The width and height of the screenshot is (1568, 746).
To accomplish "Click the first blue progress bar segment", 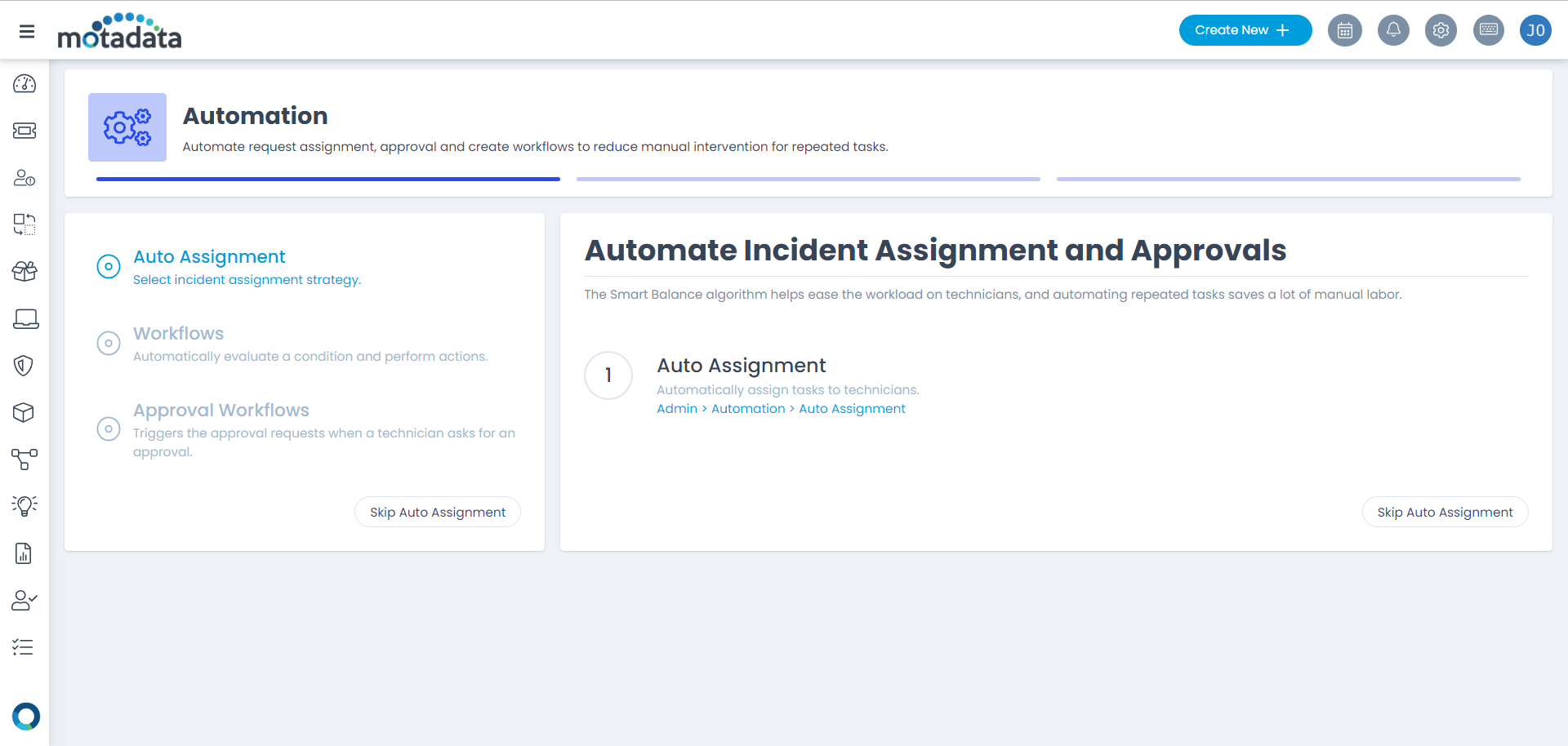I will [328, 179].
